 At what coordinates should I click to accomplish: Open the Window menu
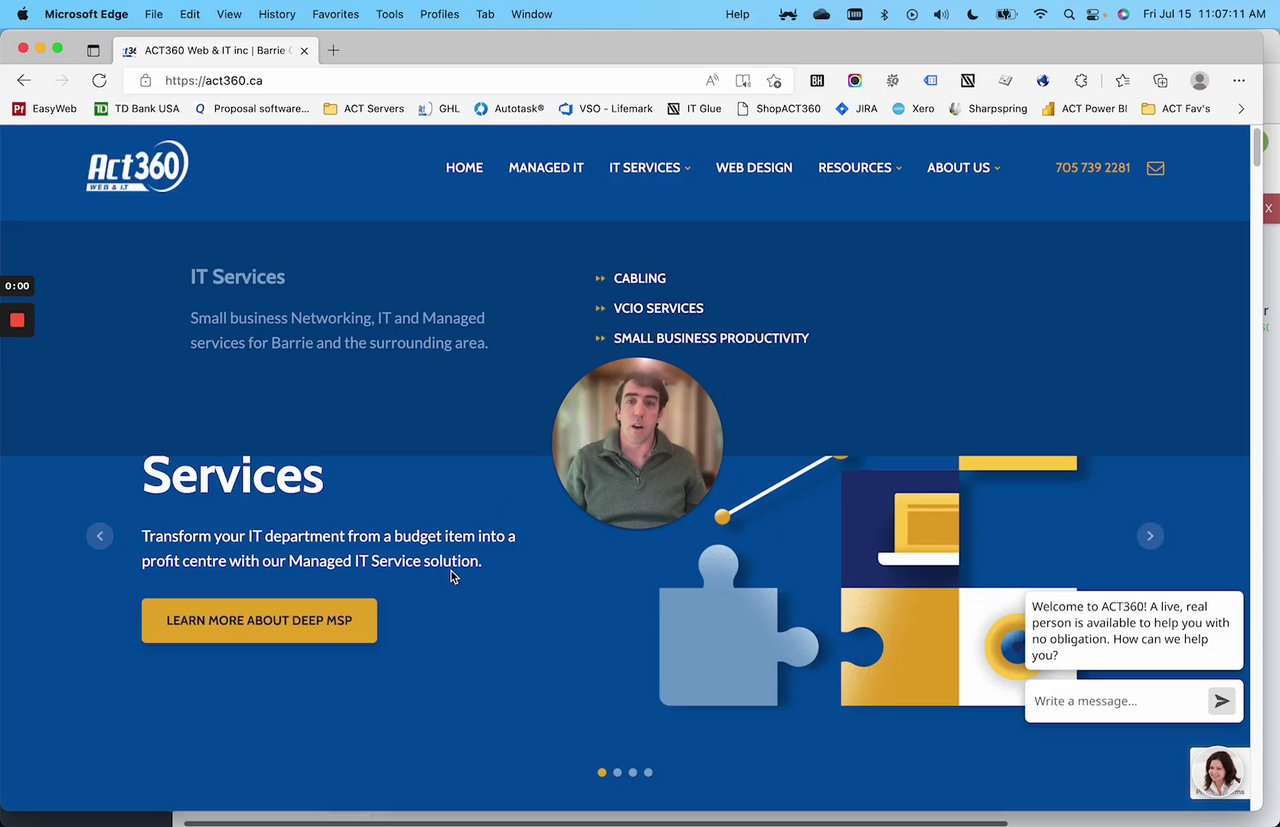pos(531,14)
